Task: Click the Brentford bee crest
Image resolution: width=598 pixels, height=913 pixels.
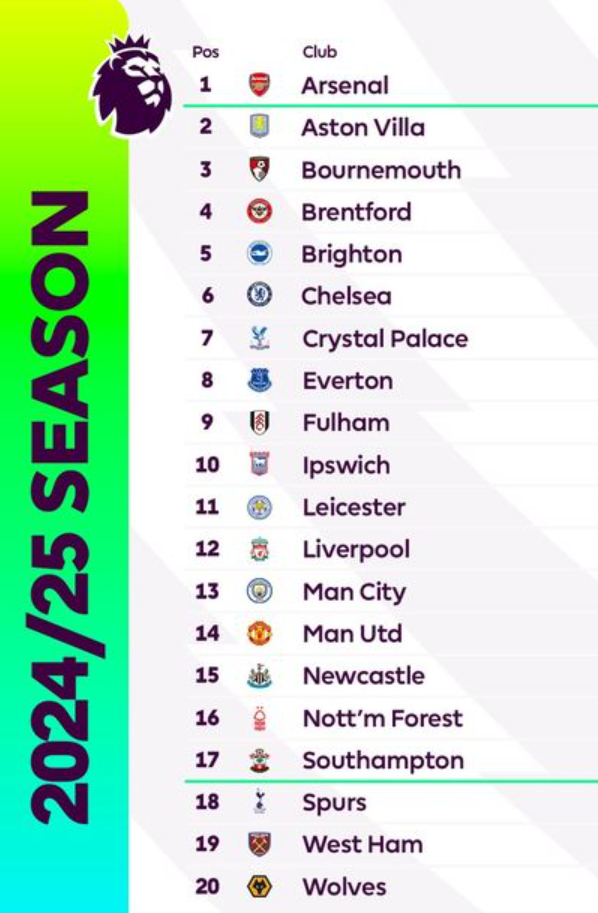Action: (259, 211)
